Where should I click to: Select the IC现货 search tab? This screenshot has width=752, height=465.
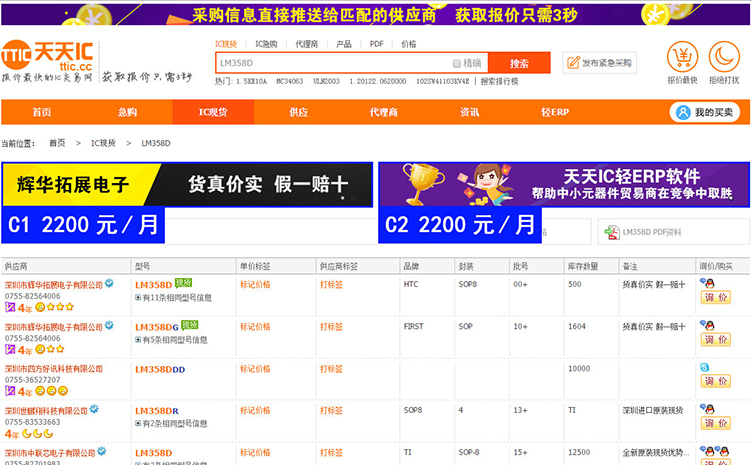pyautogui.click(x=226, y=44)
